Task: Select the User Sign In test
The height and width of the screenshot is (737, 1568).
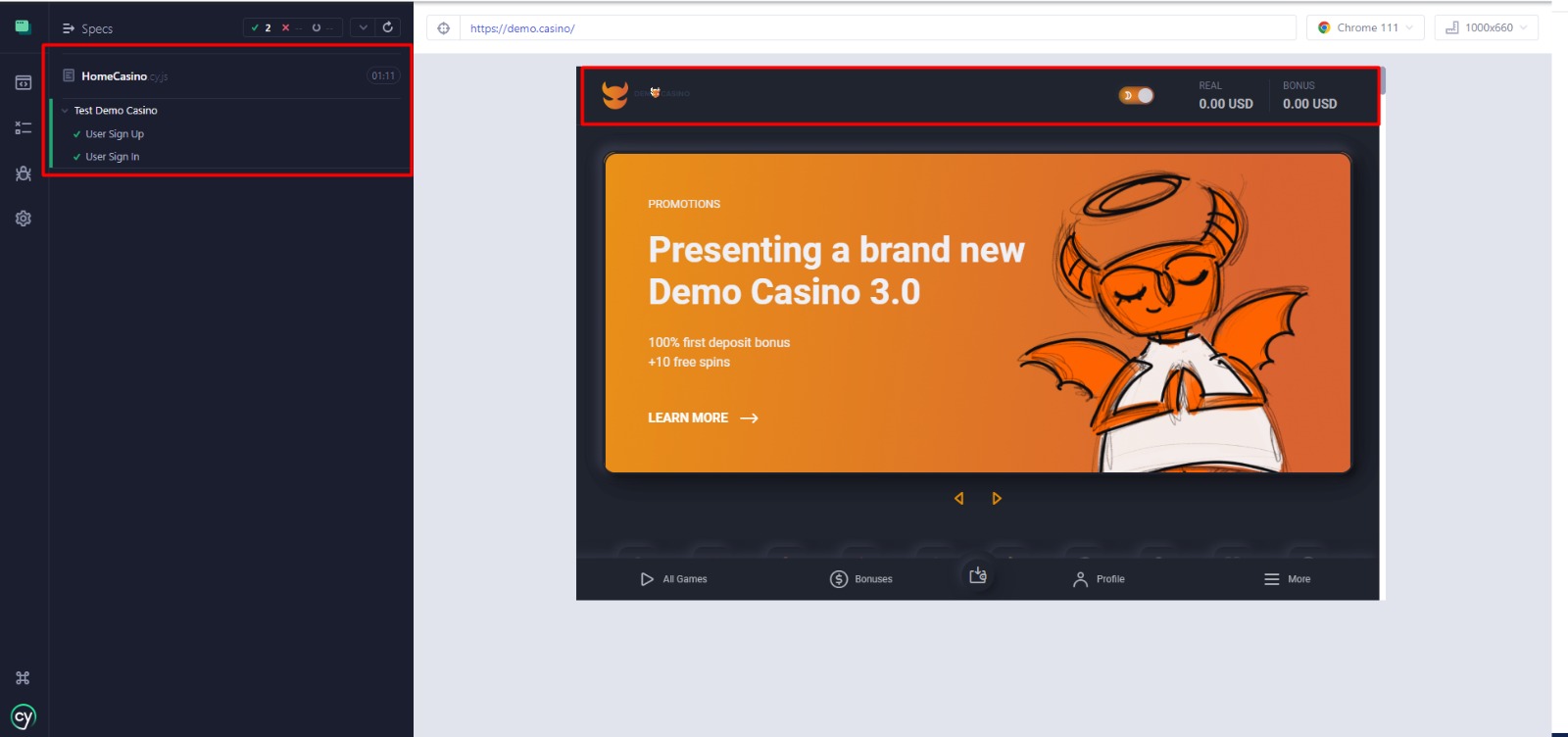Action: 113,157
